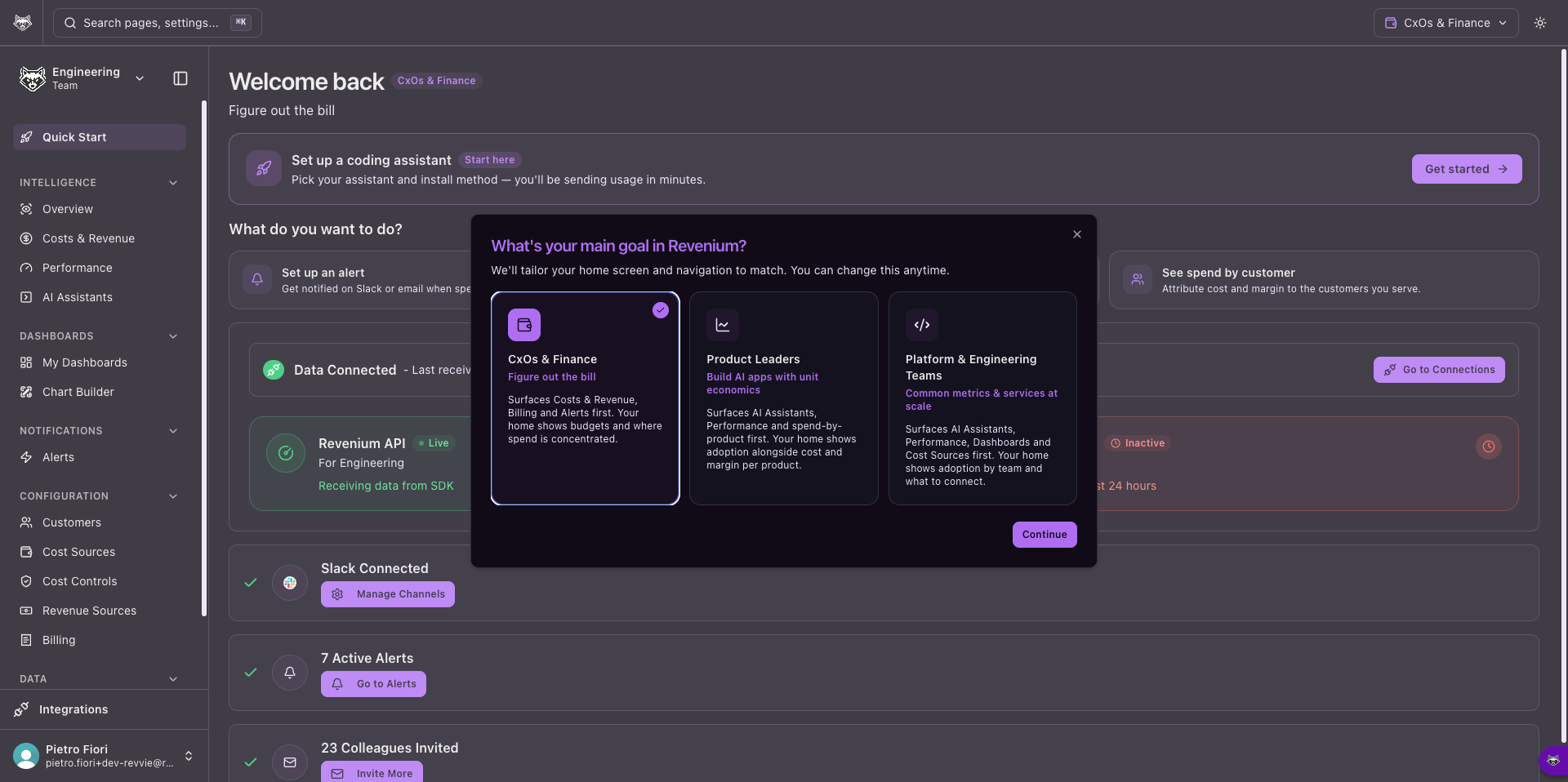Click Invite More button

click(x=372, y=772)
